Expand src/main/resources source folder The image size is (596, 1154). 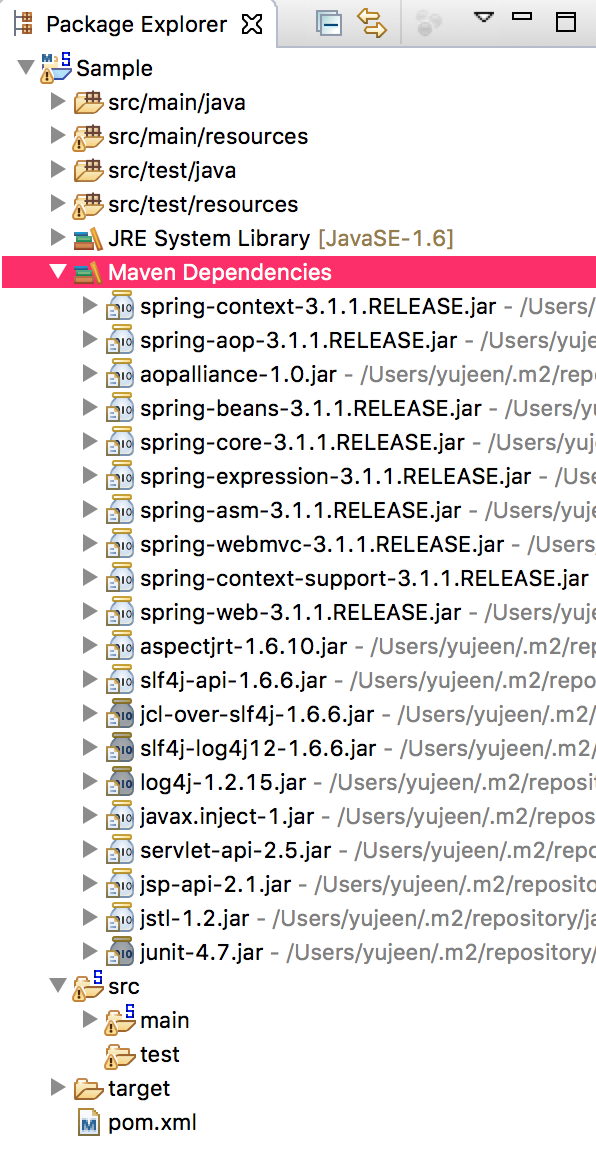[x=58, y=135]
